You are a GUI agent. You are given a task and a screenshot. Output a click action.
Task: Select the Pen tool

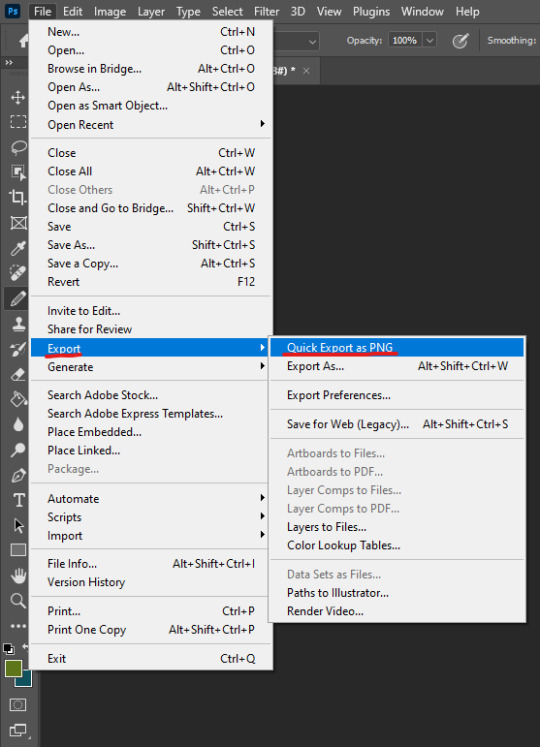(x=18, y=475)
